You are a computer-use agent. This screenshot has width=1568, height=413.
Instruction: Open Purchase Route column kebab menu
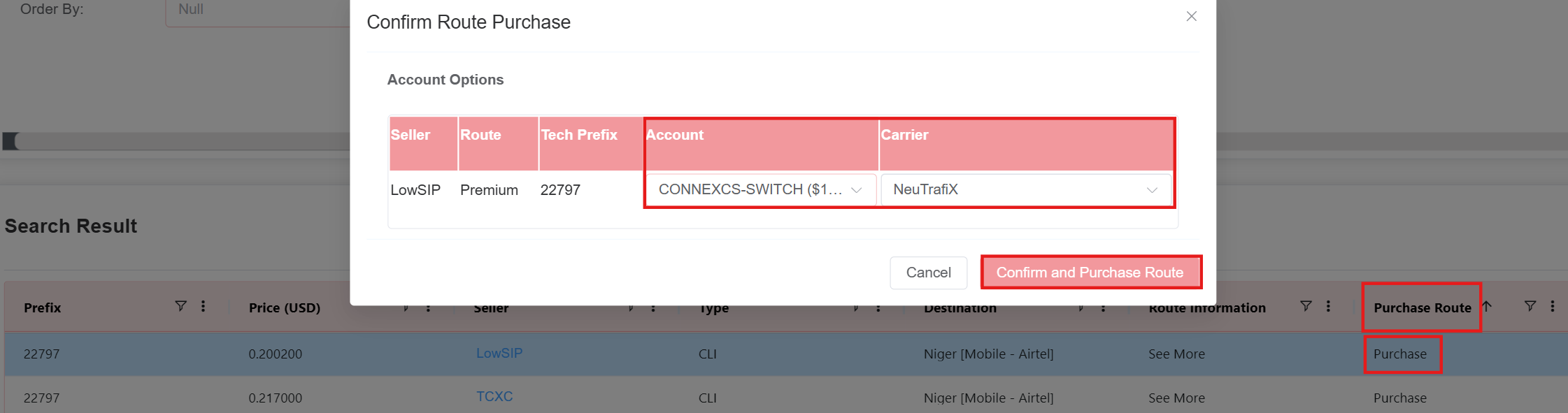tap(1552, 306)
